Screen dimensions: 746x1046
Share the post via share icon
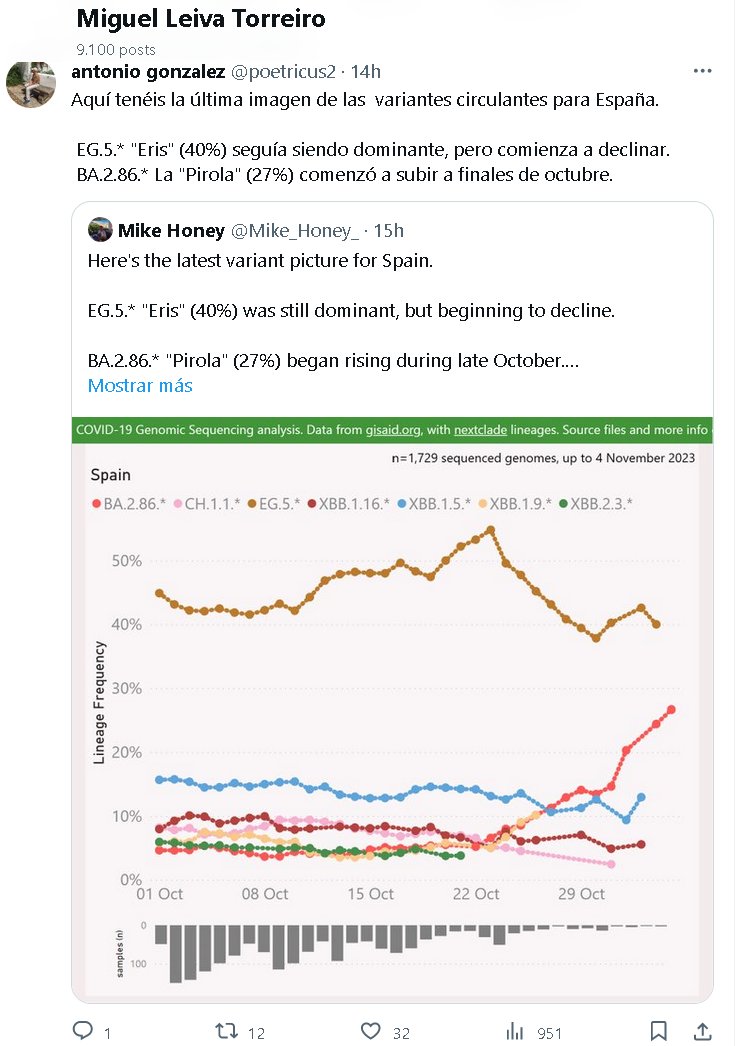(x=702, y=1031)
